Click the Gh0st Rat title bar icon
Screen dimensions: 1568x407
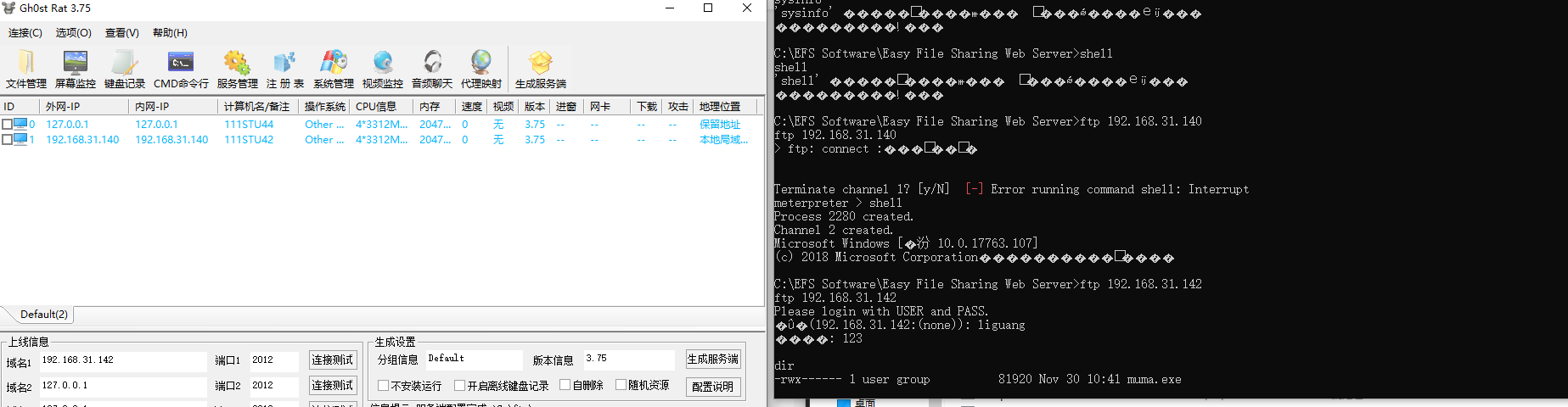9,8
